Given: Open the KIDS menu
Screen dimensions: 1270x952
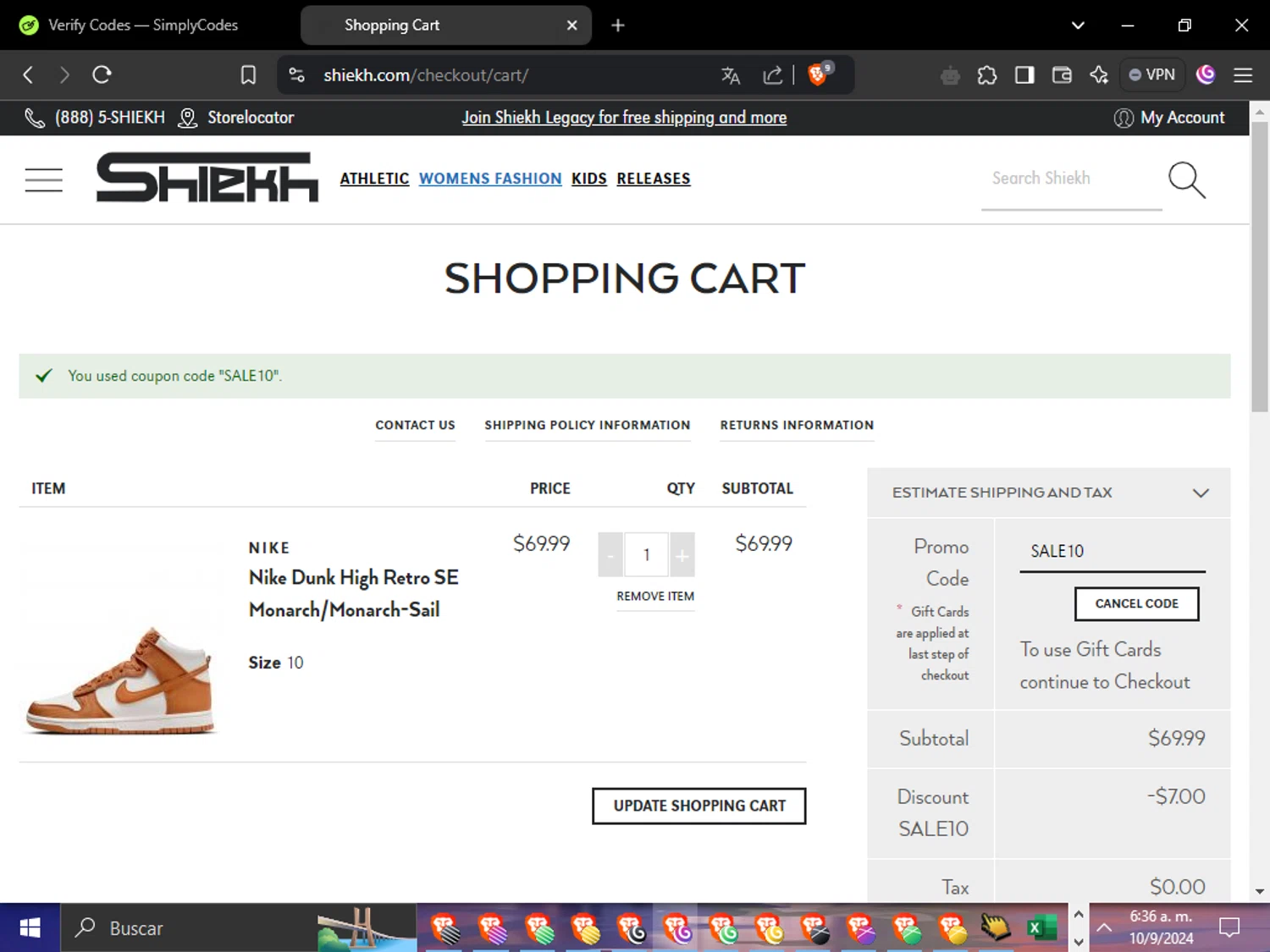Looking at the screenshot, I should pos(589,179).
